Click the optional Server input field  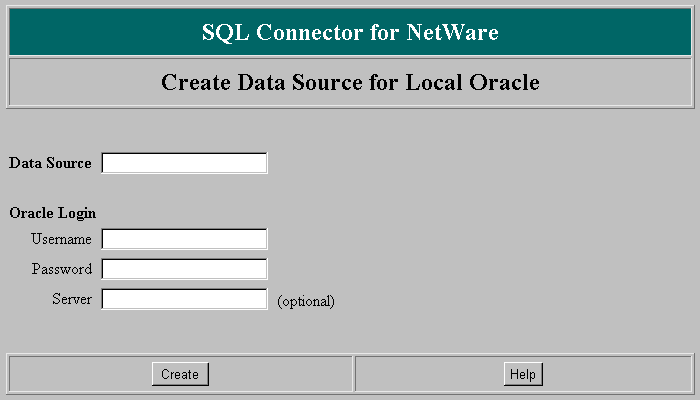pyautogui.click(x=184, y=299)
